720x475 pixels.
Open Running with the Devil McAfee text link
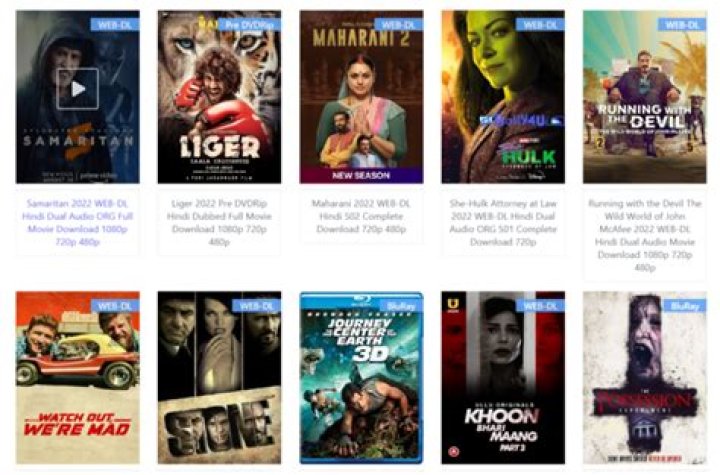pyautogui.click(x=645, y=235)
